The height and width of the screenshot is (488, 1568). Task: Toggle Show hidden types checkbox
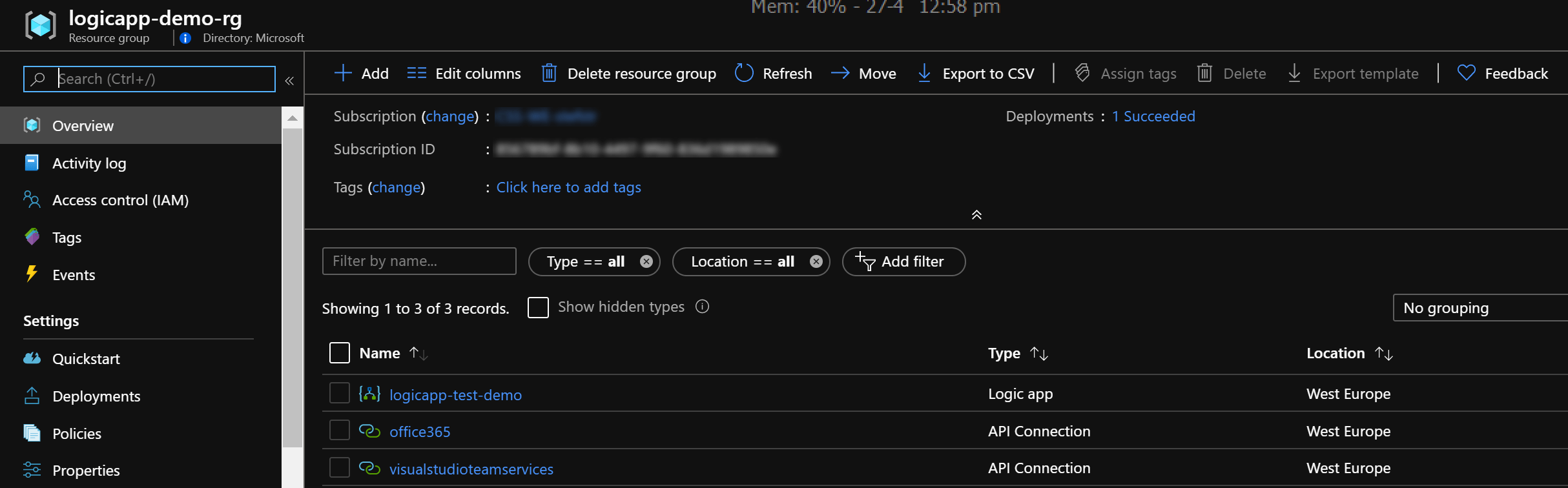pyautogui.click(x=538, y=307)
